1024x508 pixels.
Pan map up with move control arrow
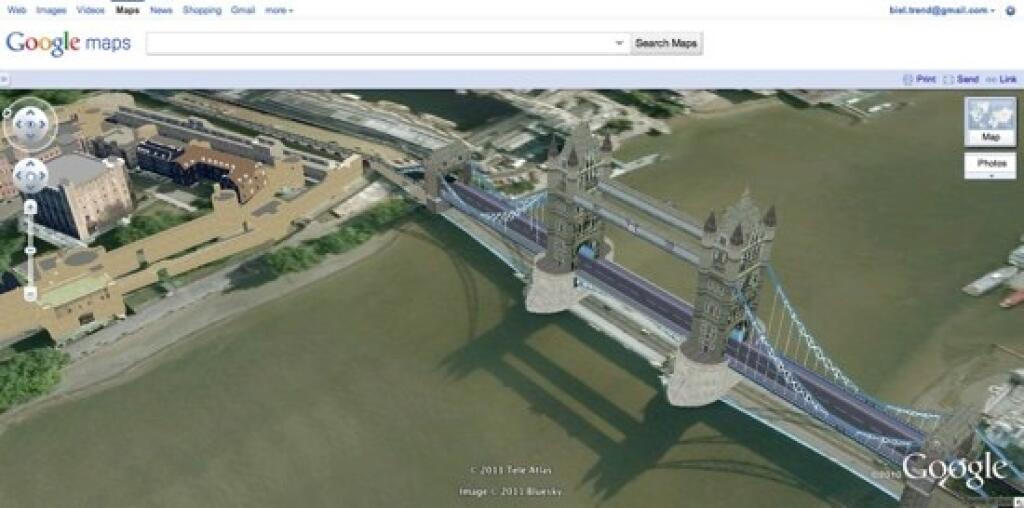(x=31, y=164)
